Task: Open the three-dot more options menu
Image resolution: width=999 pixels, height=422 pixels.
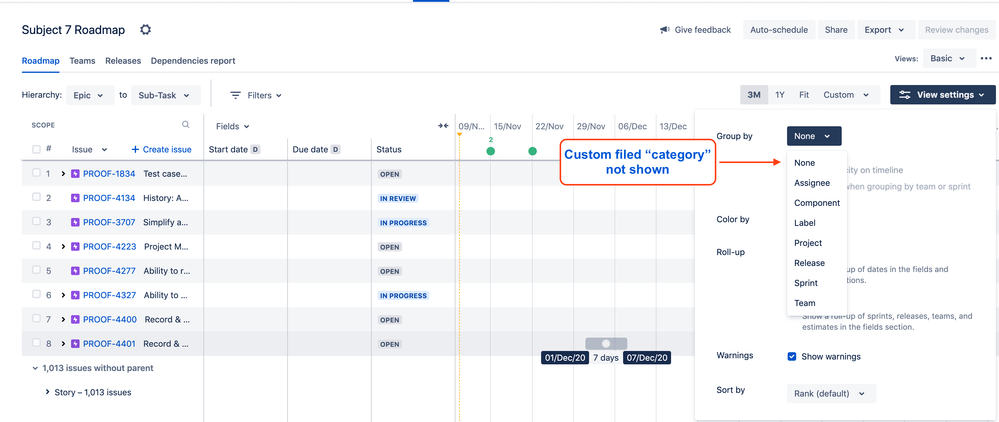Action: [986, 59]
